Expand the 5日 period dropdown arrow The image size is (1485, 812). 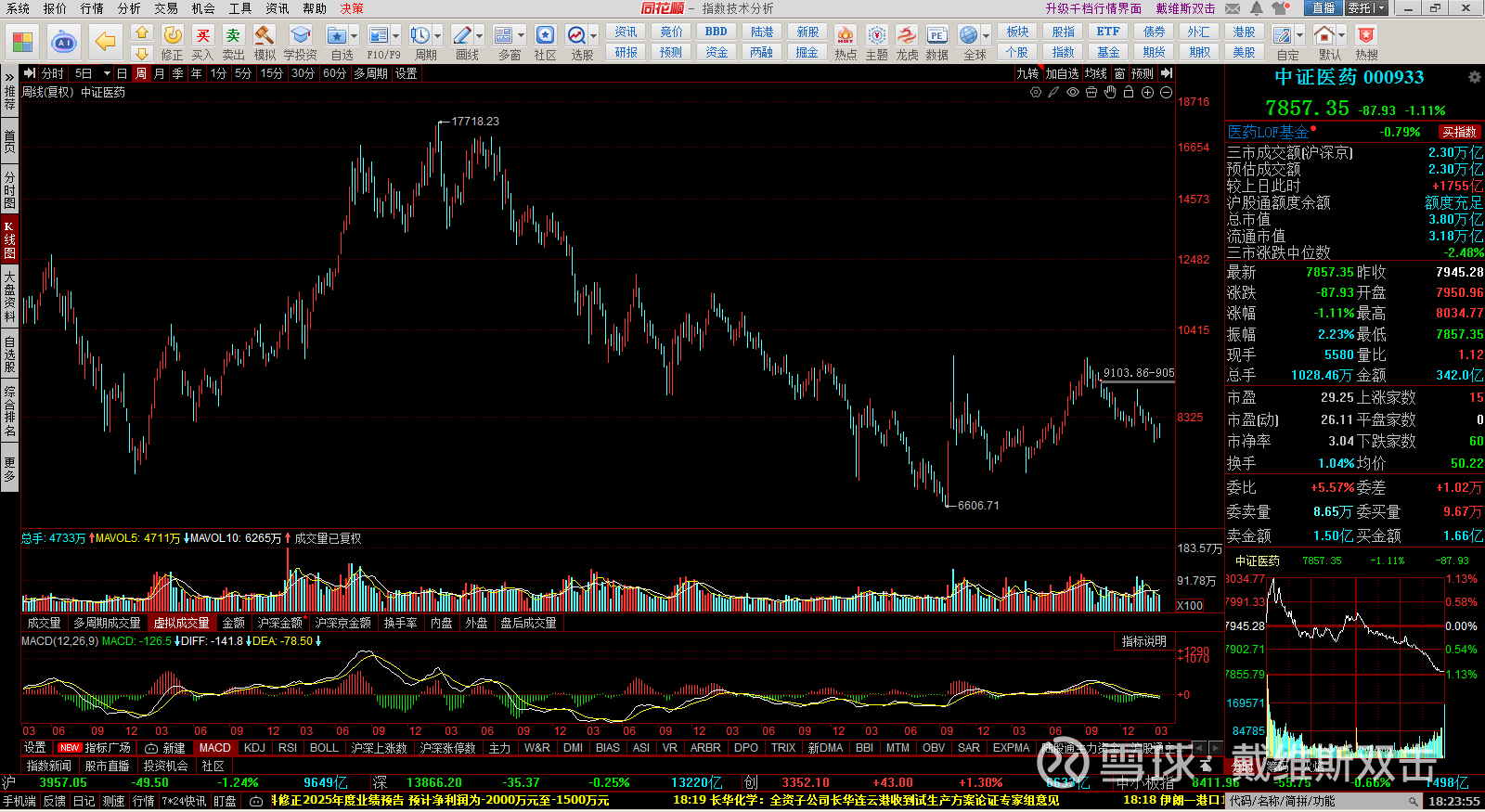tap(107, 73)
